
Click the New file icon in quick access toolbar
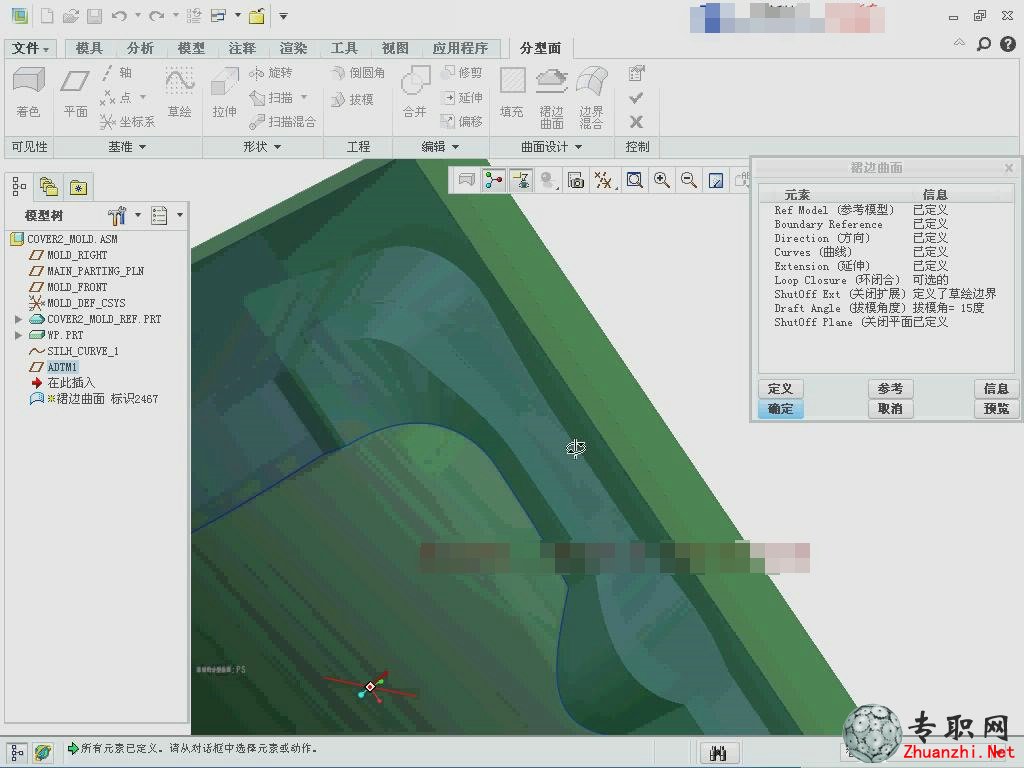click(47, 16)
